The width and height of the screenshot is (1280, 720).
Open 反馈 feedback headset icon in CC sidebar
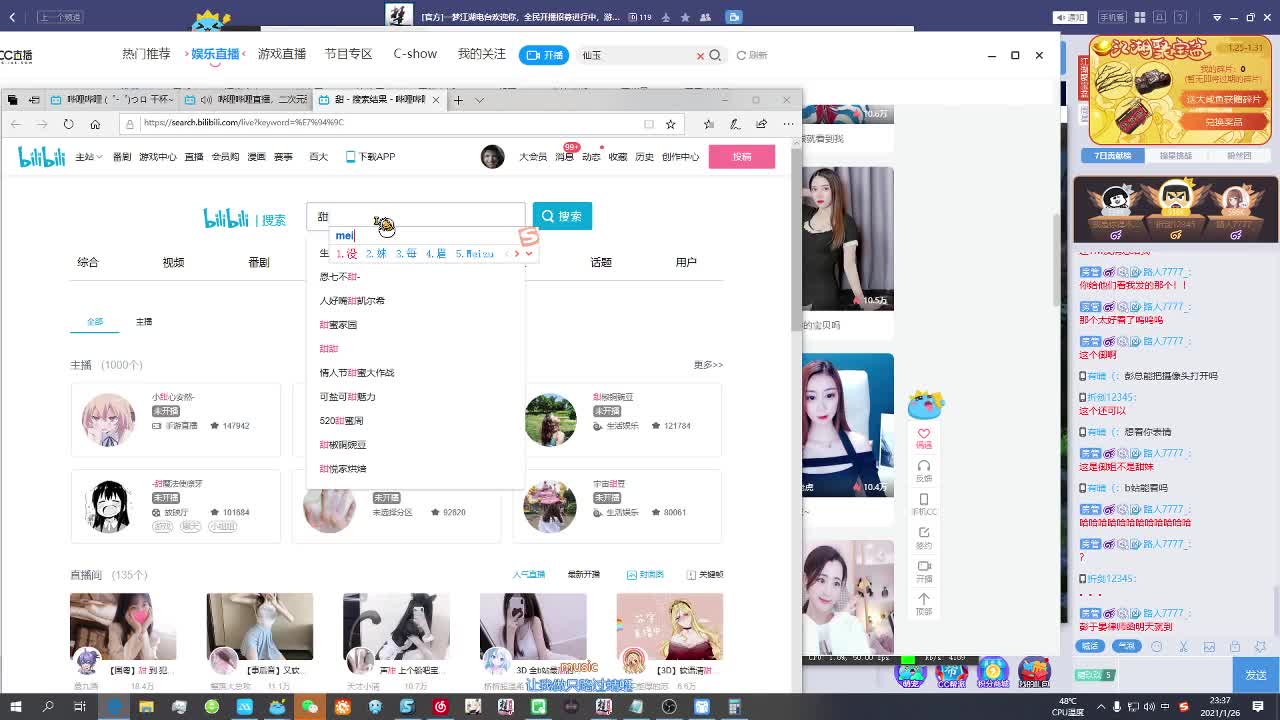coord(924,464)
